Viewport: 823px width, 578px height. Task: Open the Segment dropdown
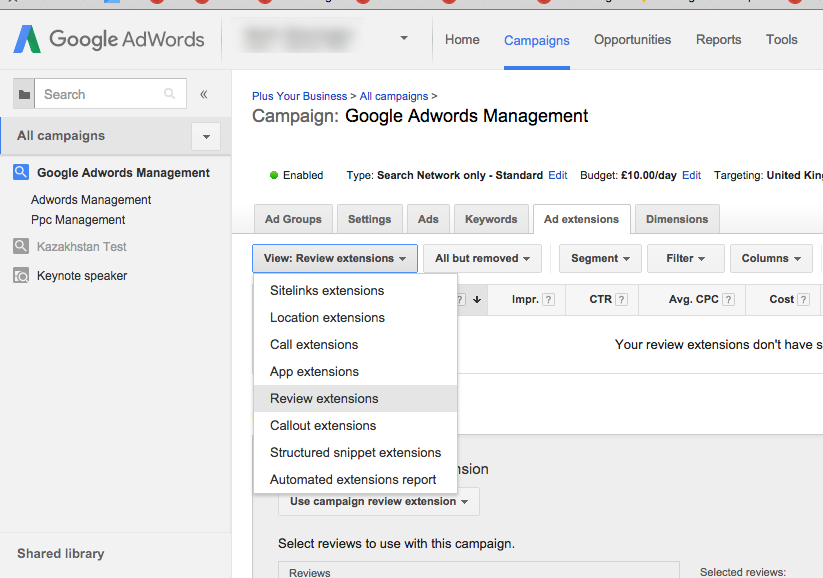(x=600, y=258)
